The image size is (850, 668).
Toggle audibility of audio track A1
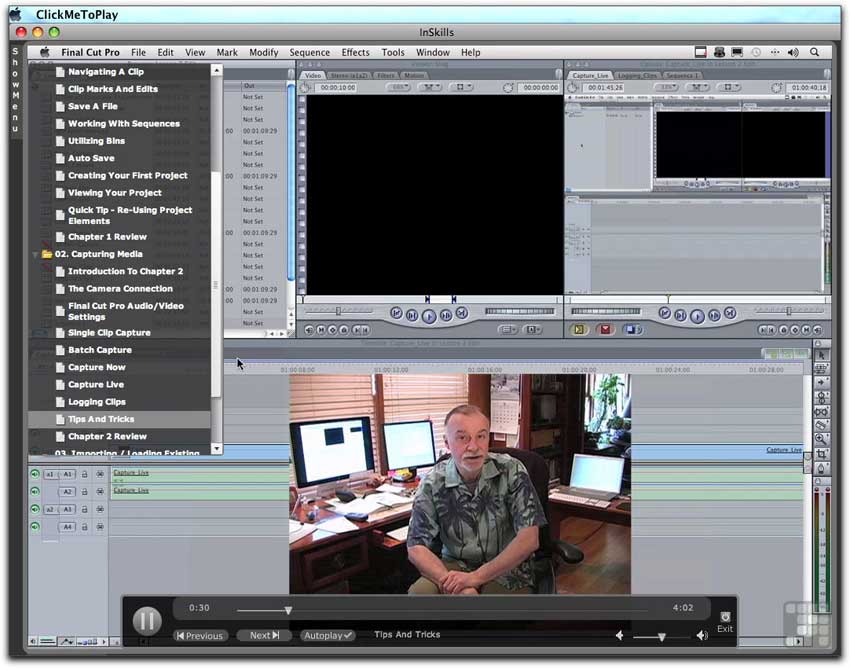tap(35, 474)
